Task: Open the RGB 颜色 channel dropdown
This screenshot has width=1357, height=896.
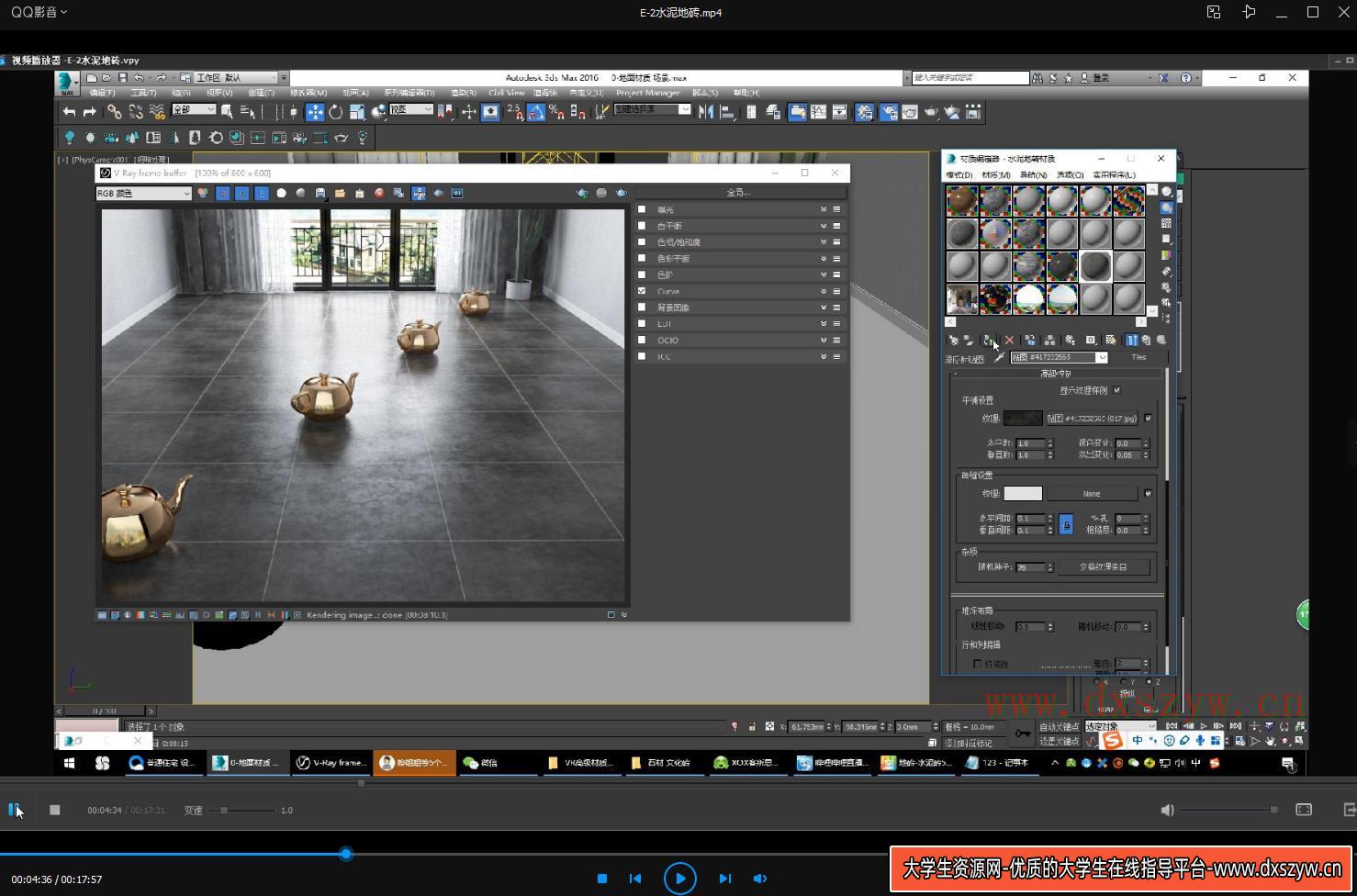Action: coord(143,193)
